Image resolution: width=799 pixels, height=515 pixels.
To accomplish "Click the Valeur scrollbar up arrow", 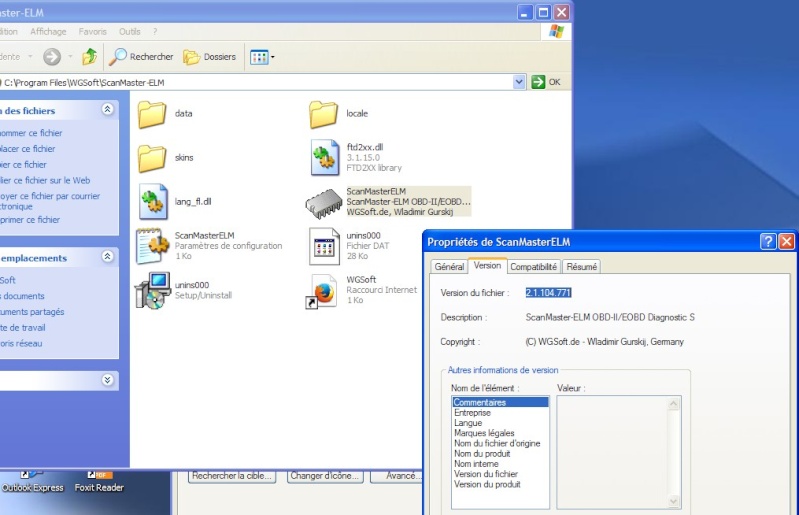I will (x=674, y=404).
